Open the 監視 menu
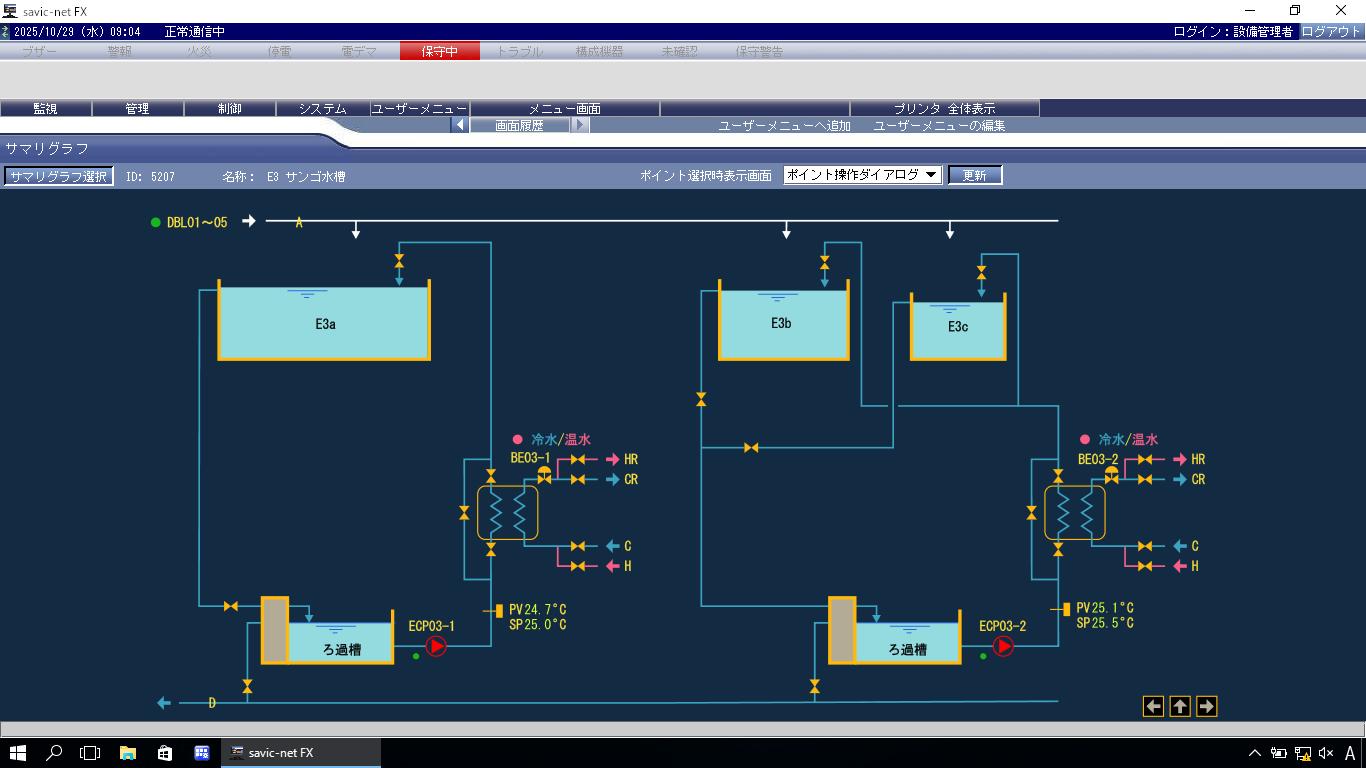This screenshot has width=1366, height=768. [x=45, y=109]
